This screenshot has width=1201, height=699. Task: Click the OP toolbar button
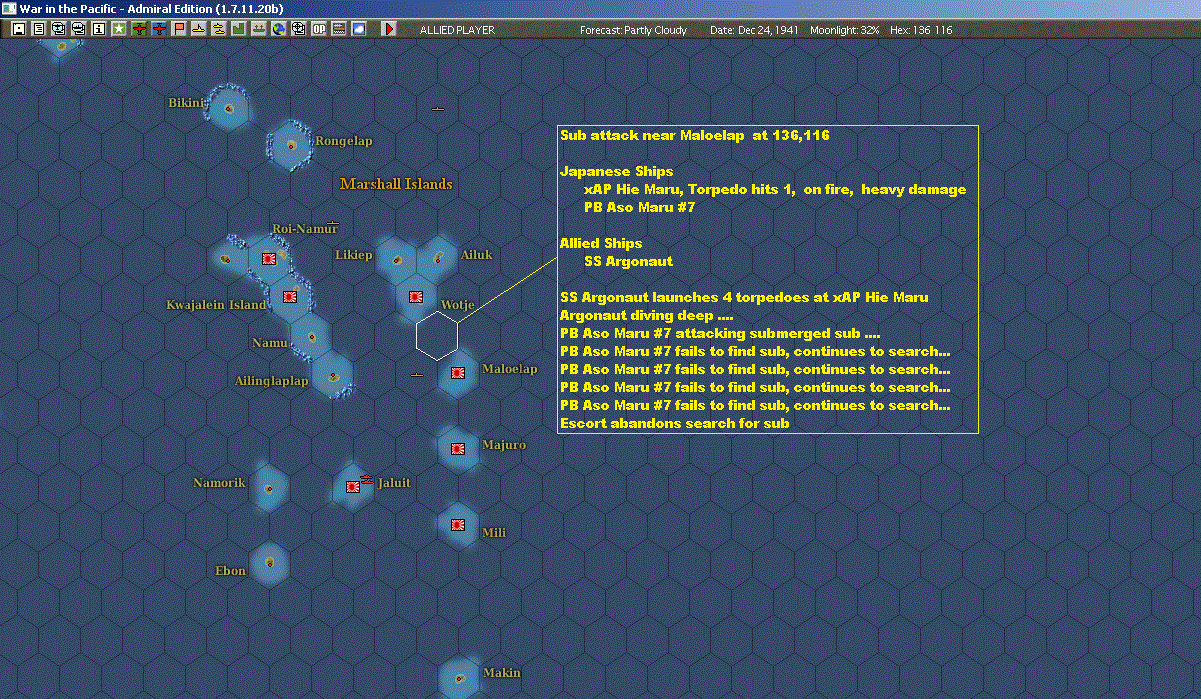click(x=318, y=29)
